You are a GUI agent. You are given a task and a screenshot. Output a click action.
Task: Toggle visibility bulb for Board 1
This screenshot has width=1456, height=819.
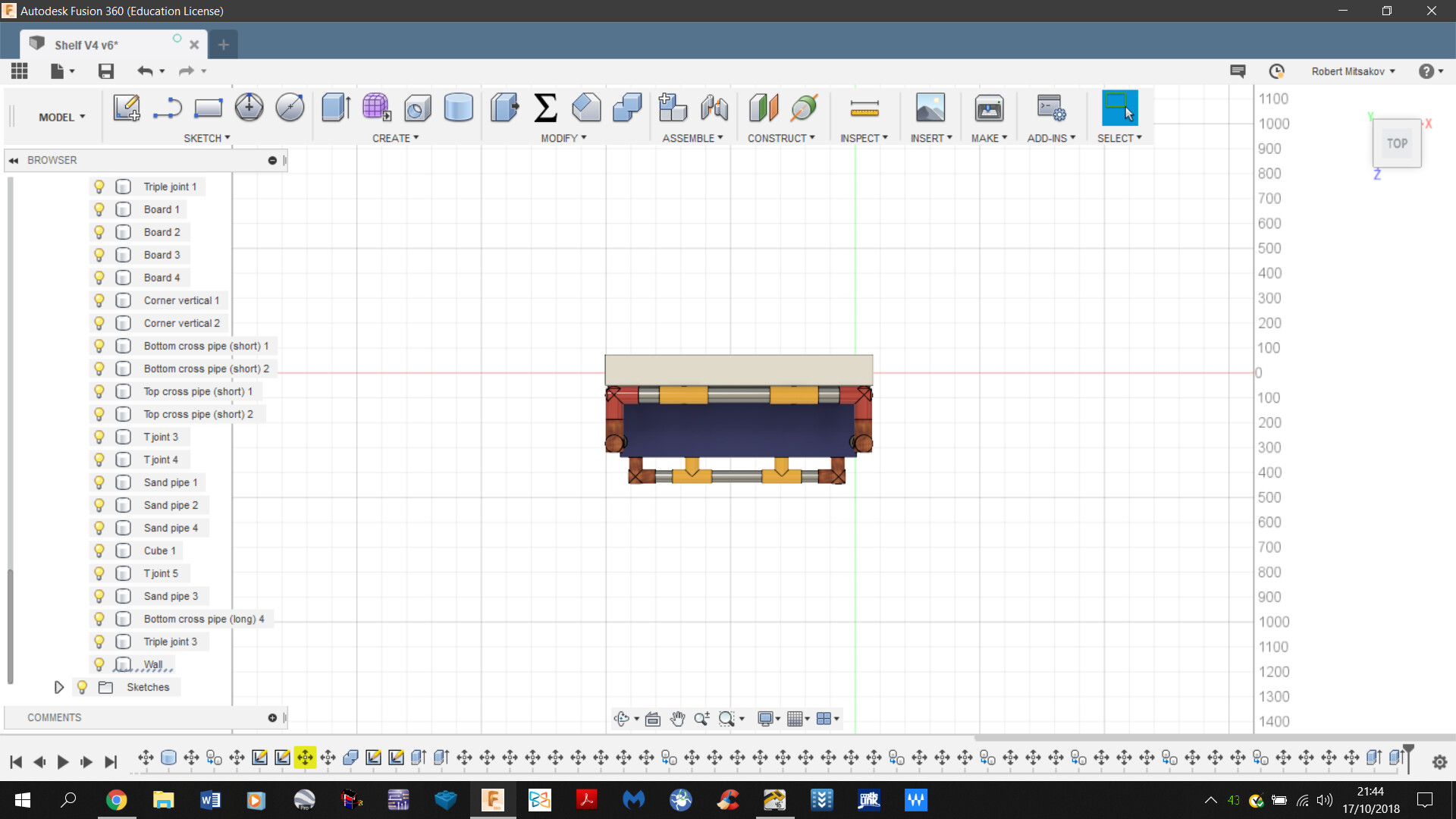click(x=99, y=209)
